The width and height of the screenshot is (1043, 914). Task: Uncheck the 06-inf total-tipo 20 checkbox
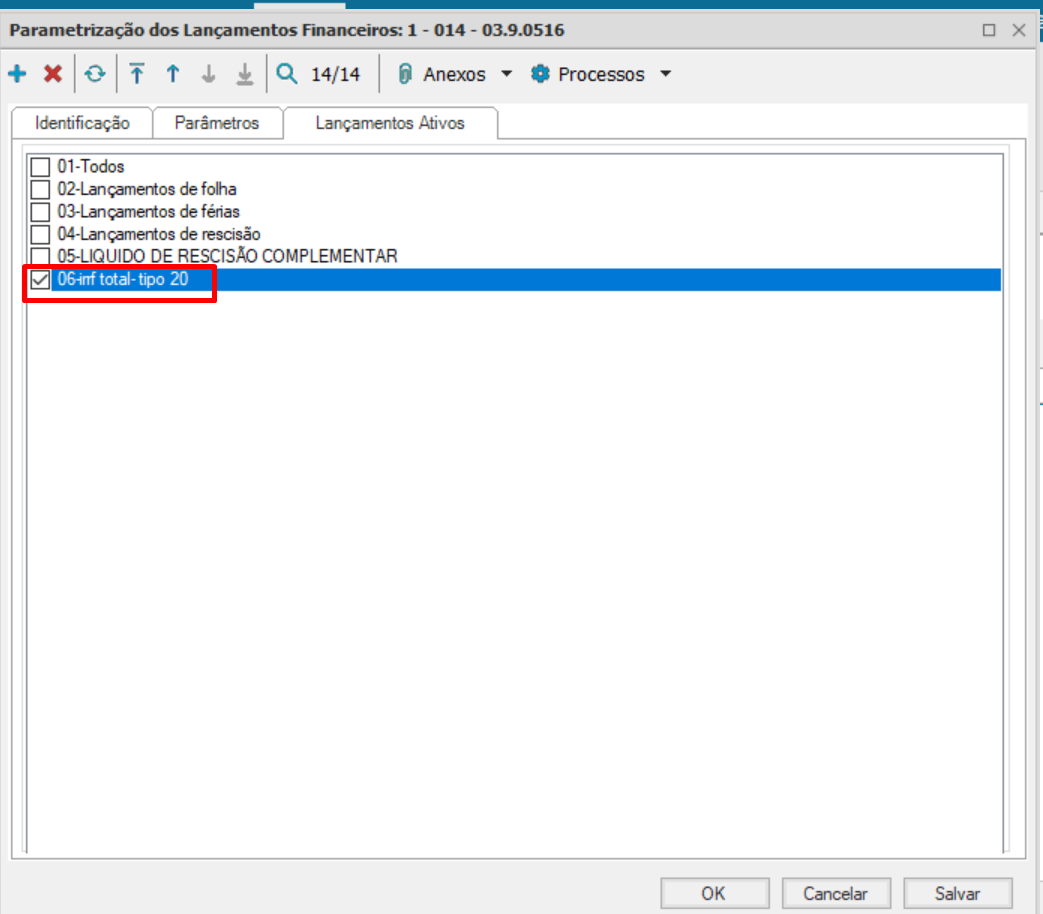40,279
